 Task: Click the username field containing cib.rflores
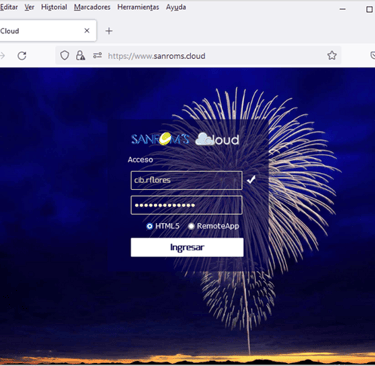tap(187, 180)
